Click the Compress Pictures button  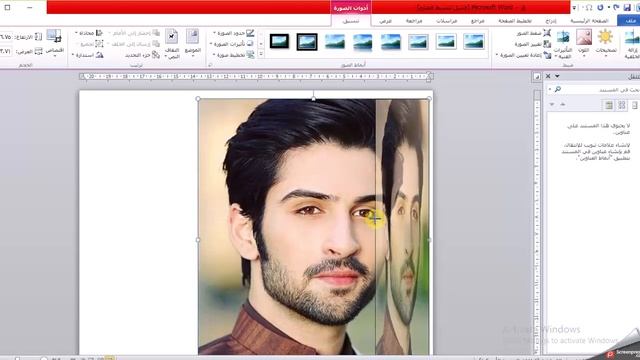click(x=533, y=33)
